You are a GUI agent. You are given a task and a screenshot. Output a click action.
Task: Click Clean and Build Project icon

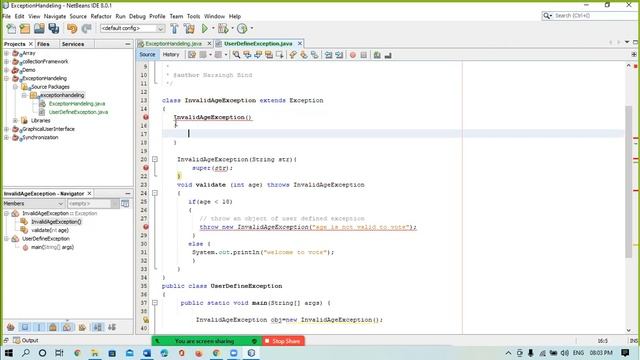[189, 29]
